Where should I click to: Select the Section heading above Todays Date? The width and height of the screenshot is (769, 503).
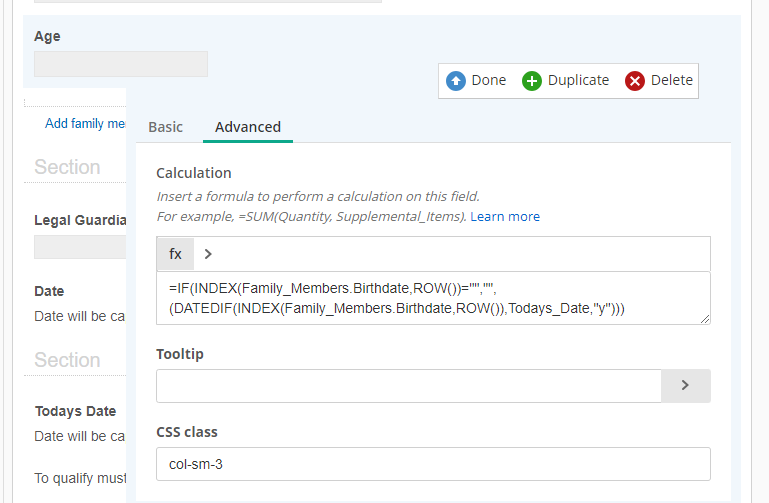click(67, 360)
